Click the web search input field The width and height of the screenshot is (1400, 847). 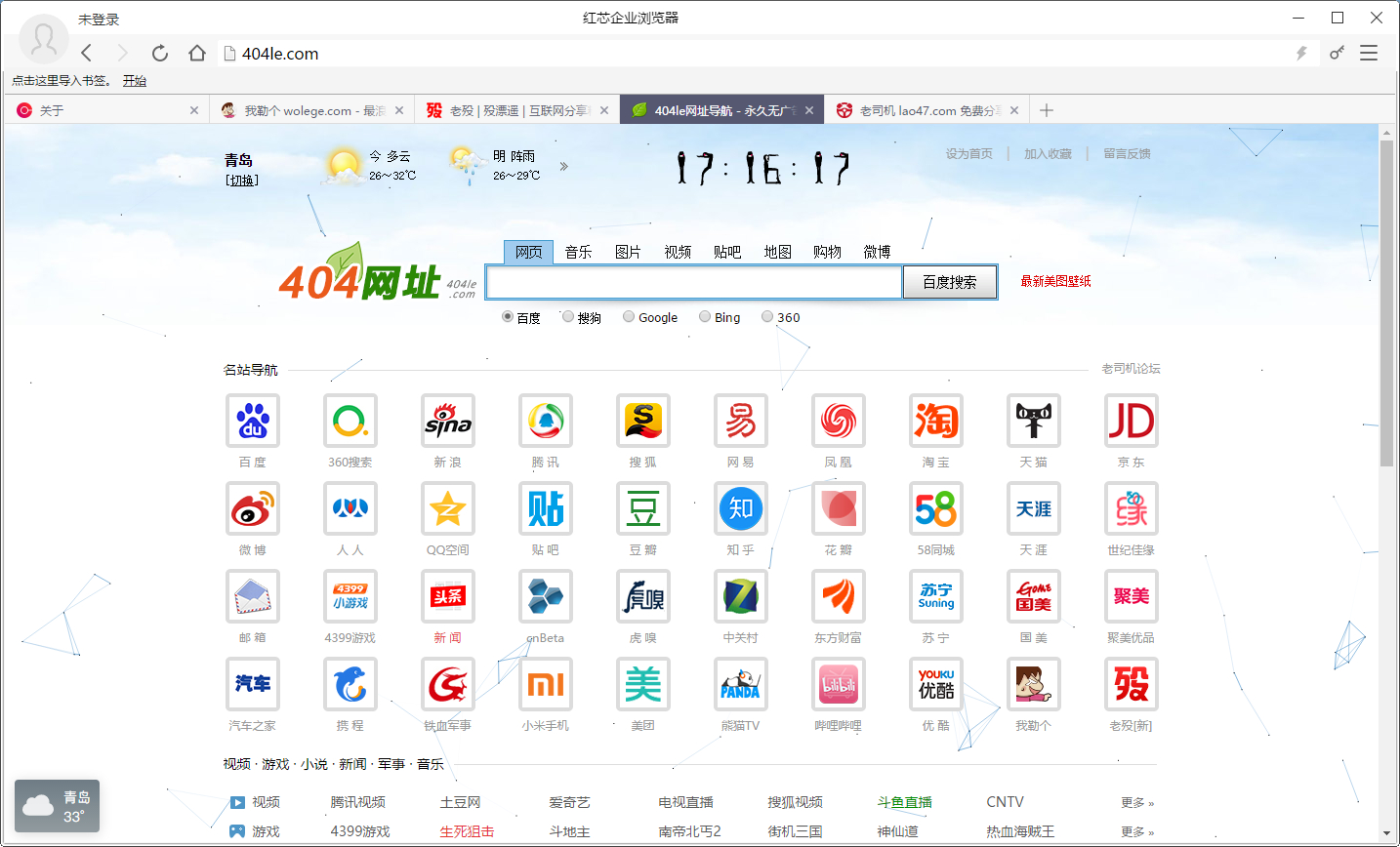(x=694, y=282)
